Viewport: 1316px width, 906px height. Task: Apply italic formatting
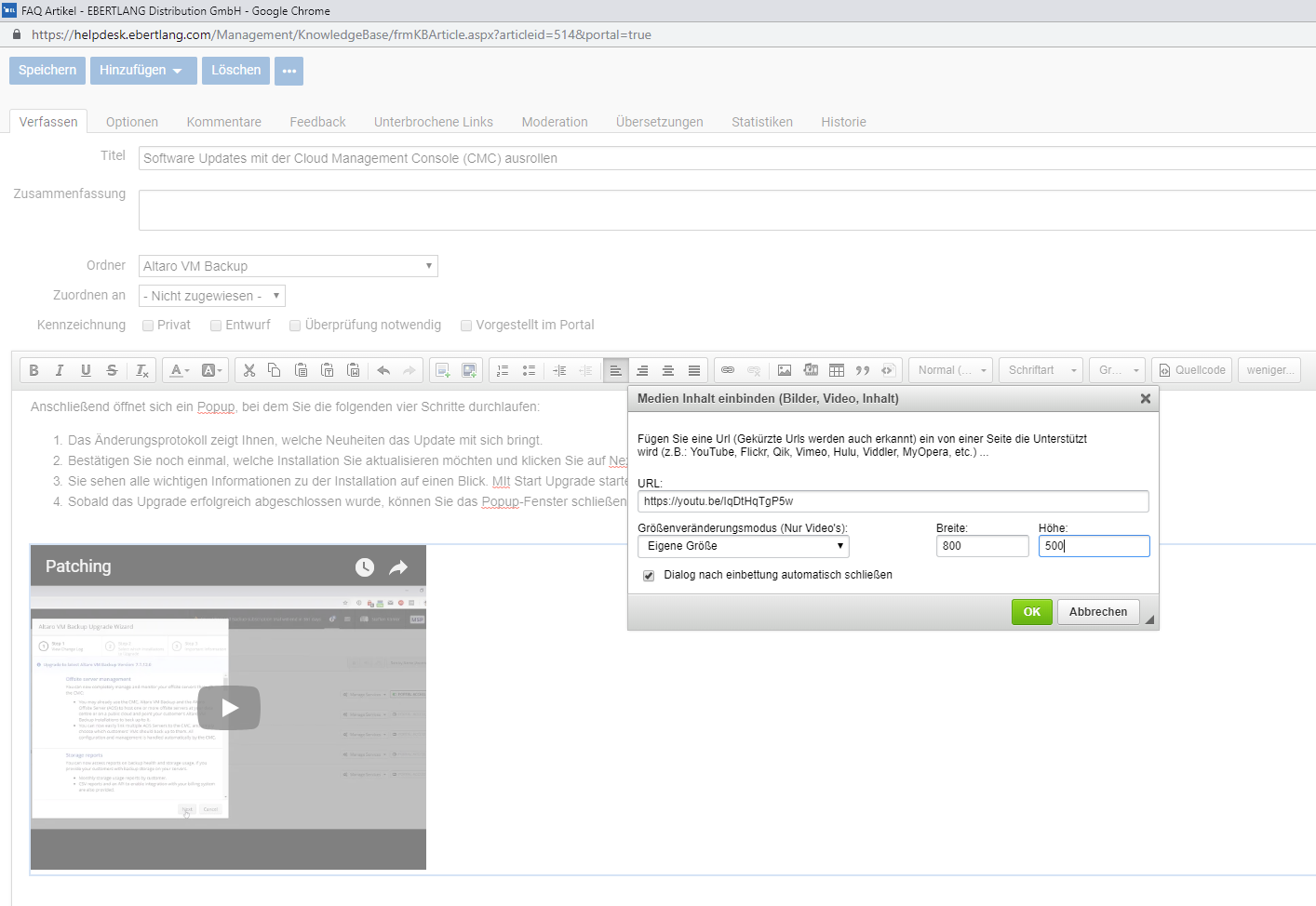[x=60, y=370]
